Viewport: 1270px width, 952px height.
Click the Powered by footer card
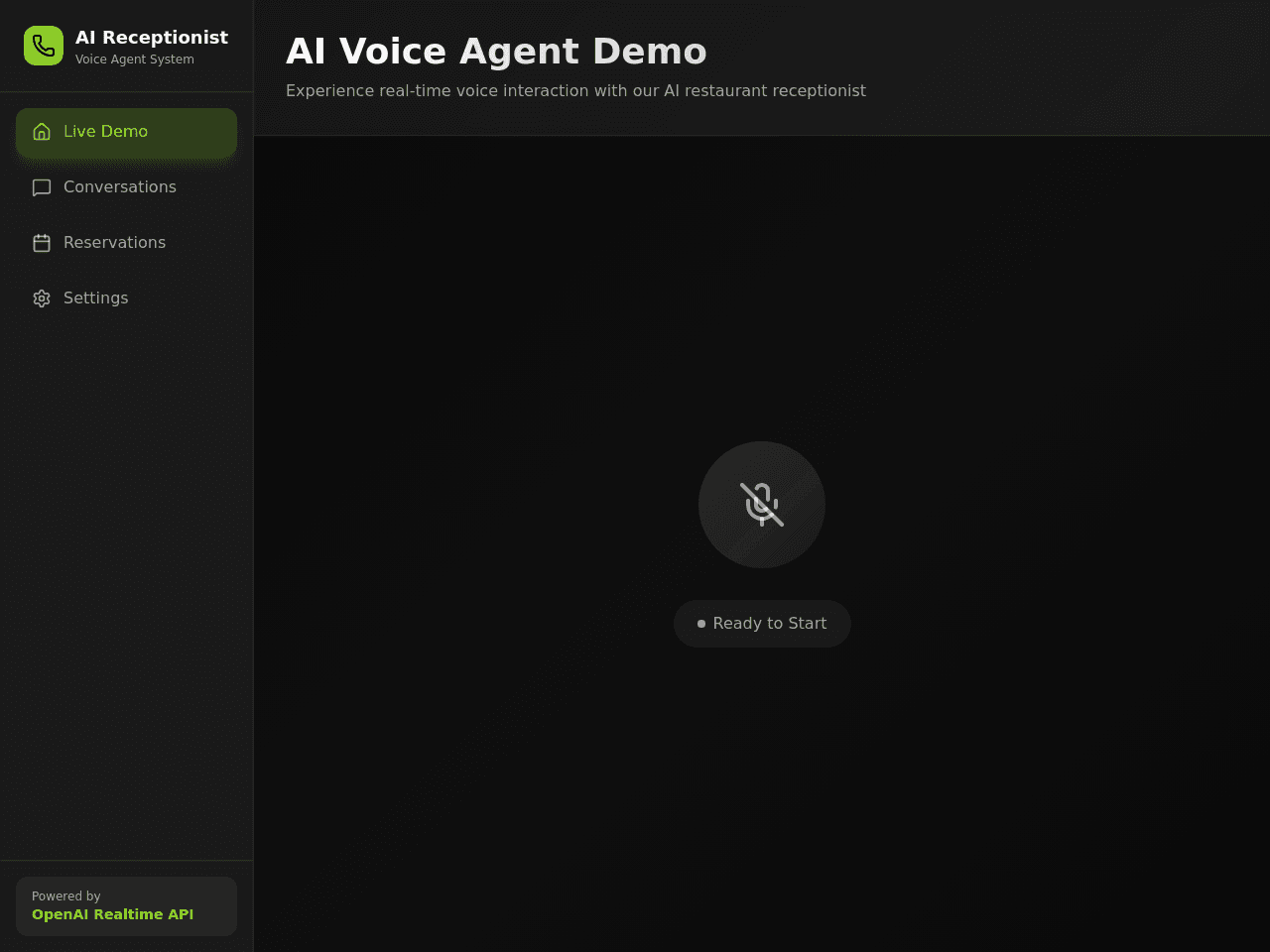click(x=126, y=906)
